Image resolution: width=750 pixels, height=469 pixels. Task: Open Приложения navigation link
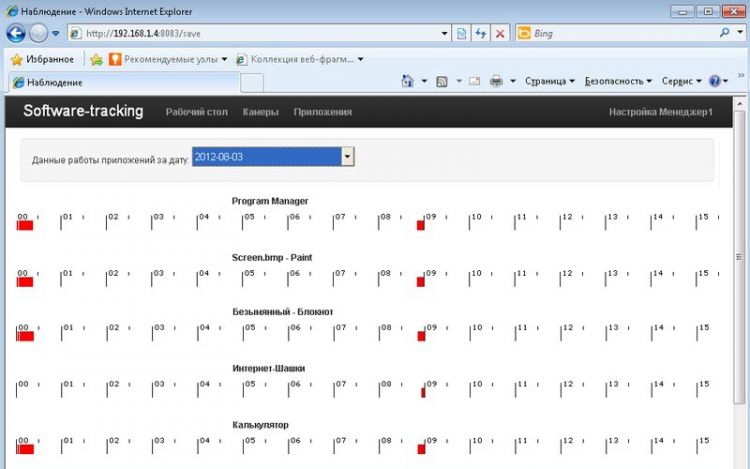click(323, 112)
